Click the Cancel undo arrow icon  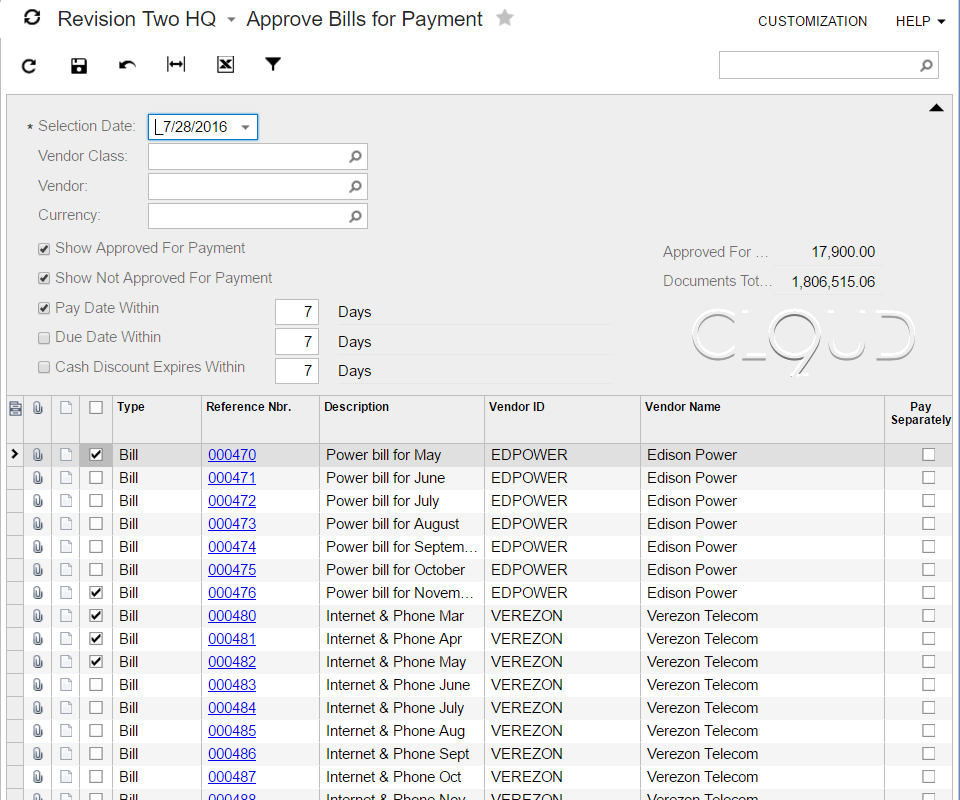tap(127, 64)
